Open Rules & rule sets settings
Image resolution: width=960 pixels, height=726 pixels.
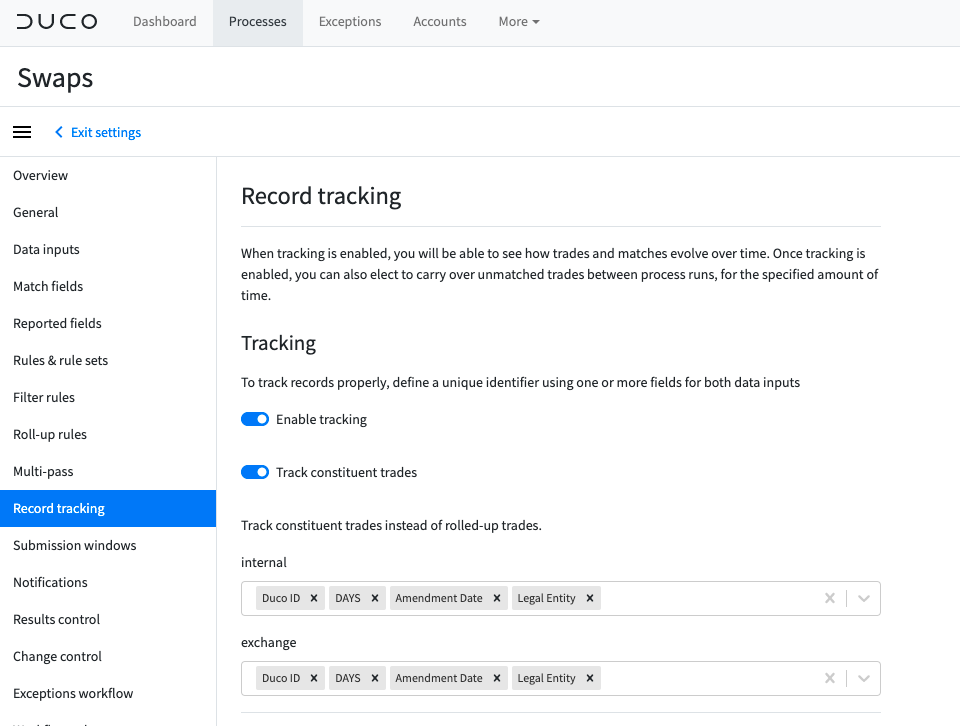click(108, 361)
